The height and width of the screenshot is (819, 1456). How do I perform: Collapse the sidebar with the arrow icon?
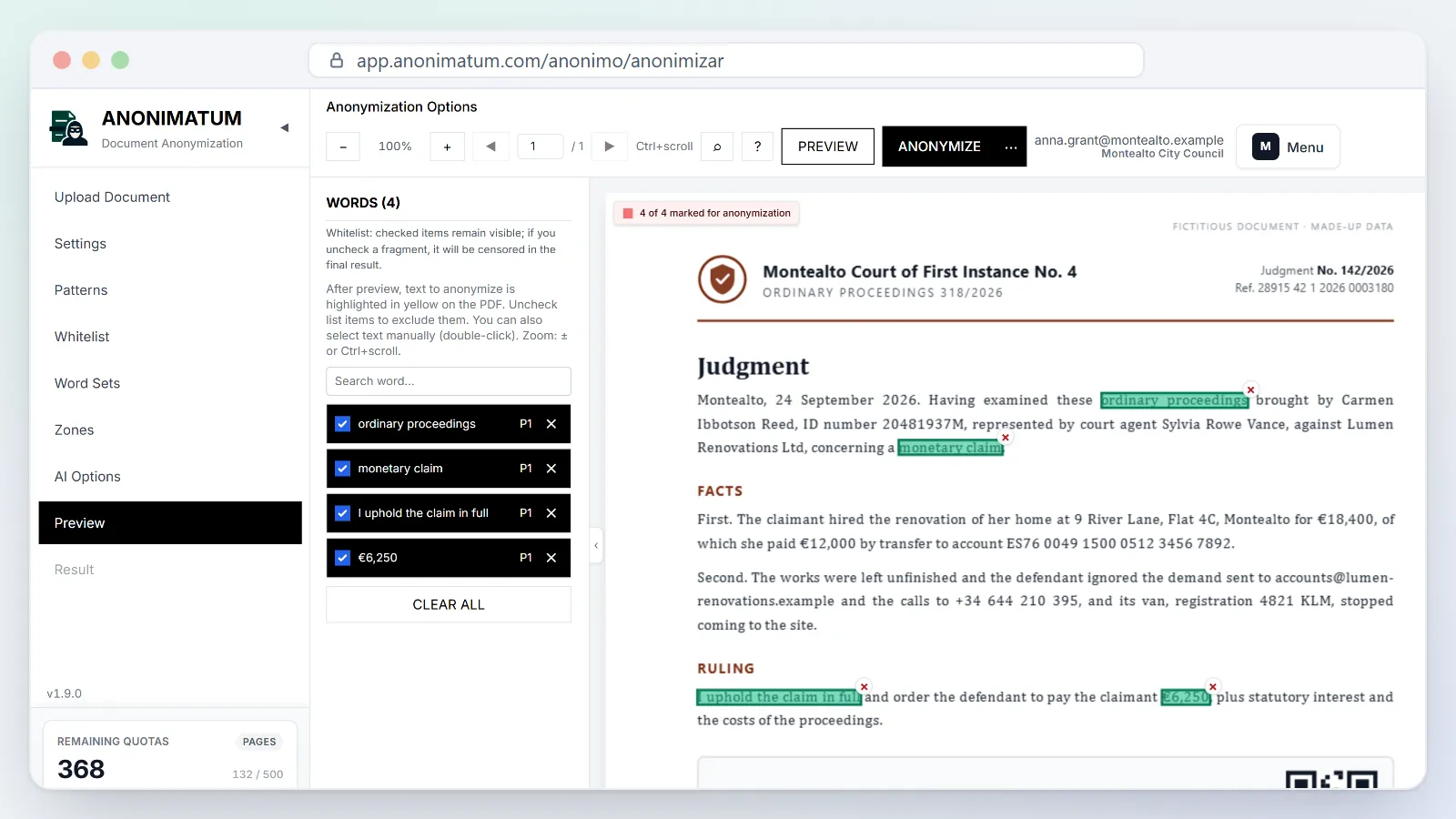tap(285, 128)
